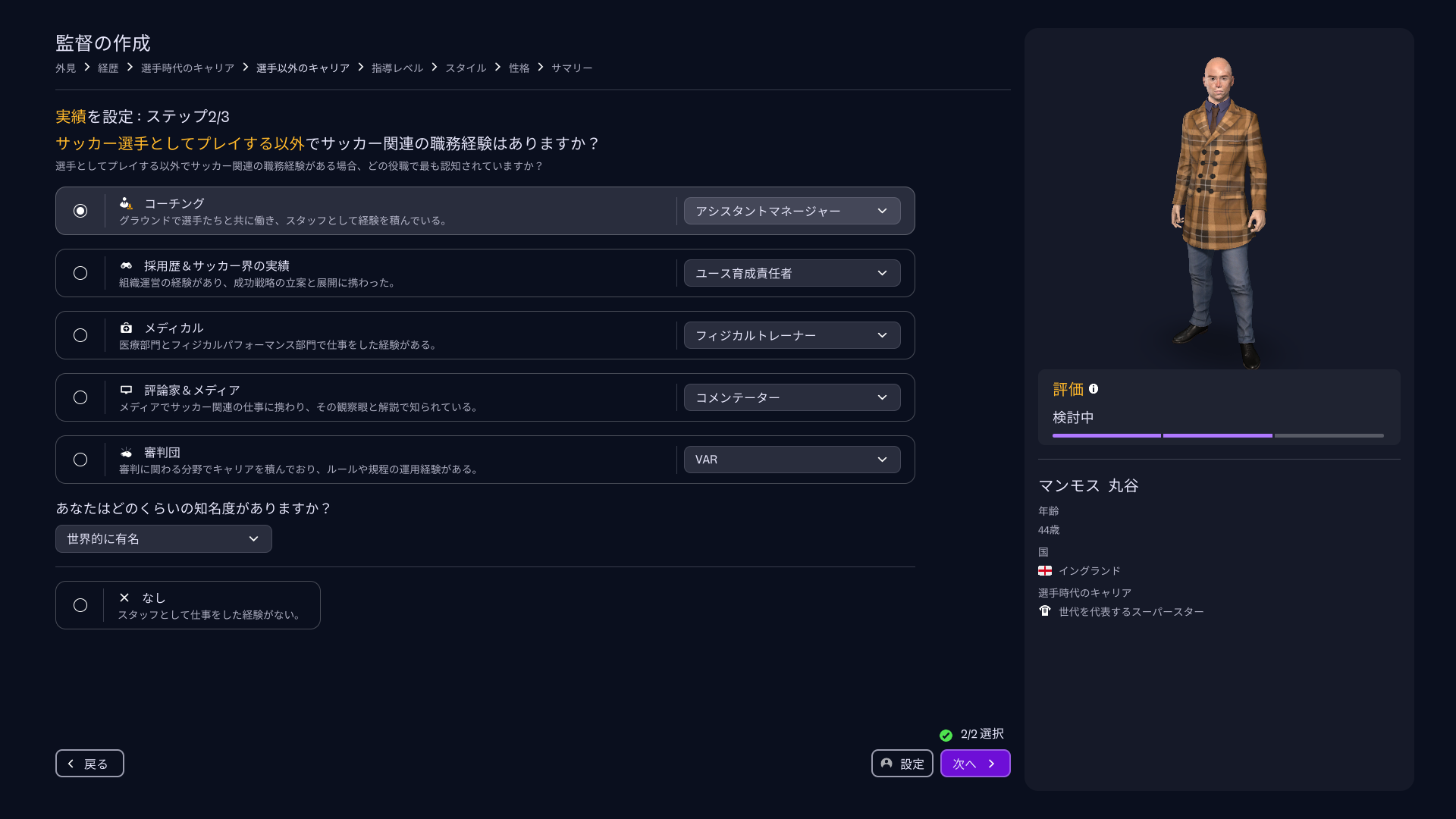Viewport: 1456px width, 819px height.
Task: Click the coaching whistle icon
Action: 126,203
